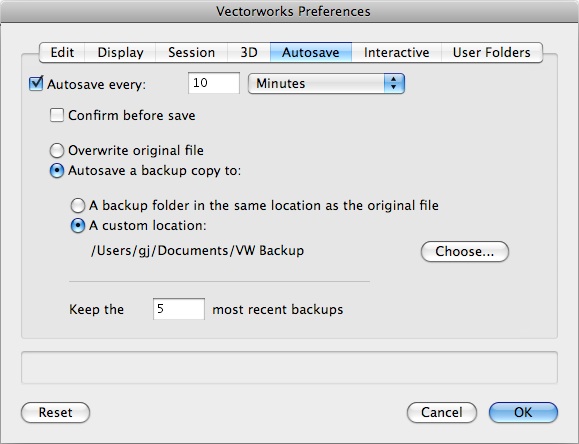Select the Session tab
This screenshot has width=579, height=444.
click(191, 52)
